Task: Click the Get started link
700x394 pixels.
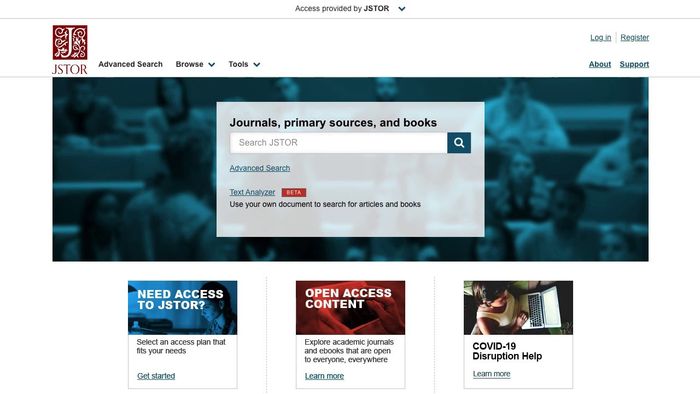Action: pyautogui.click(x=156, y=376)
